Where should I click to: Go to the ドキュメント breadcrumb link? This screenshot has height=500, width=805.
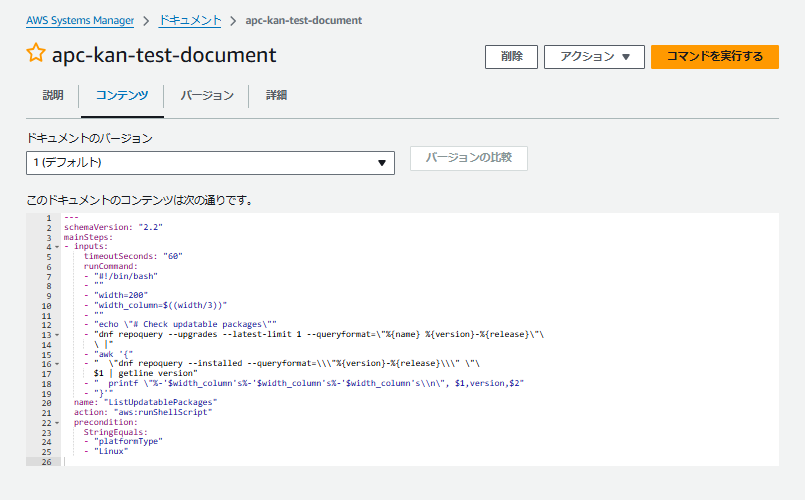click(190, 21)
